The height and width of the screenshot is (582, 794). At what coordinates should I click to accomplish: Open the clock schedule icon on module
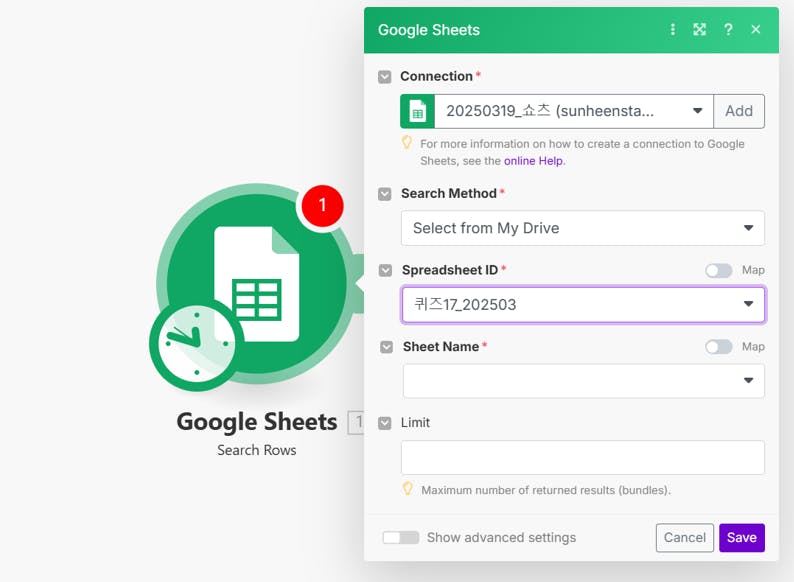pyautogui.click(x=195, y=344)
